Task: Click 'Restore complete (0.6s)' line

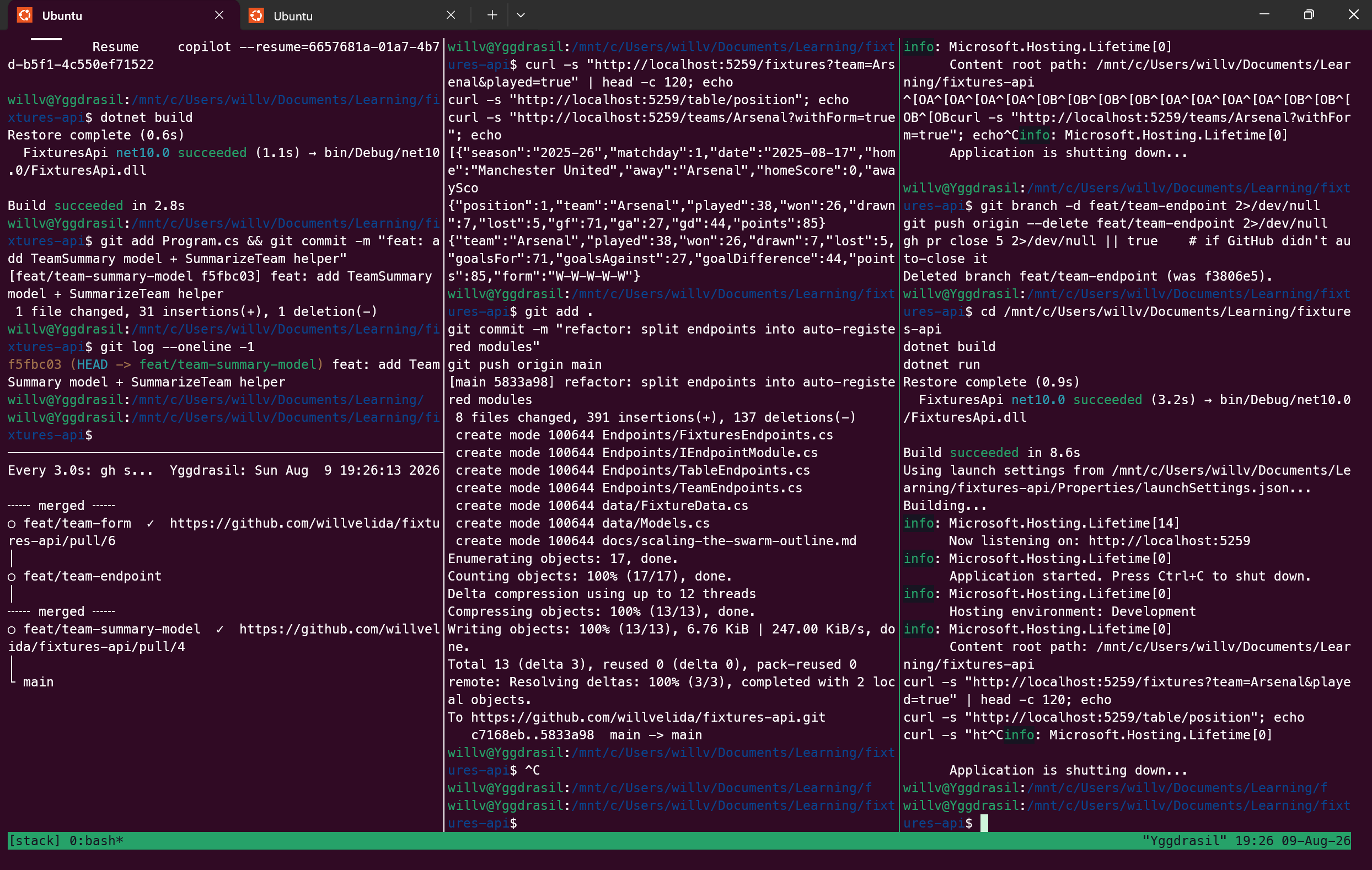Action: click(97, 135)
